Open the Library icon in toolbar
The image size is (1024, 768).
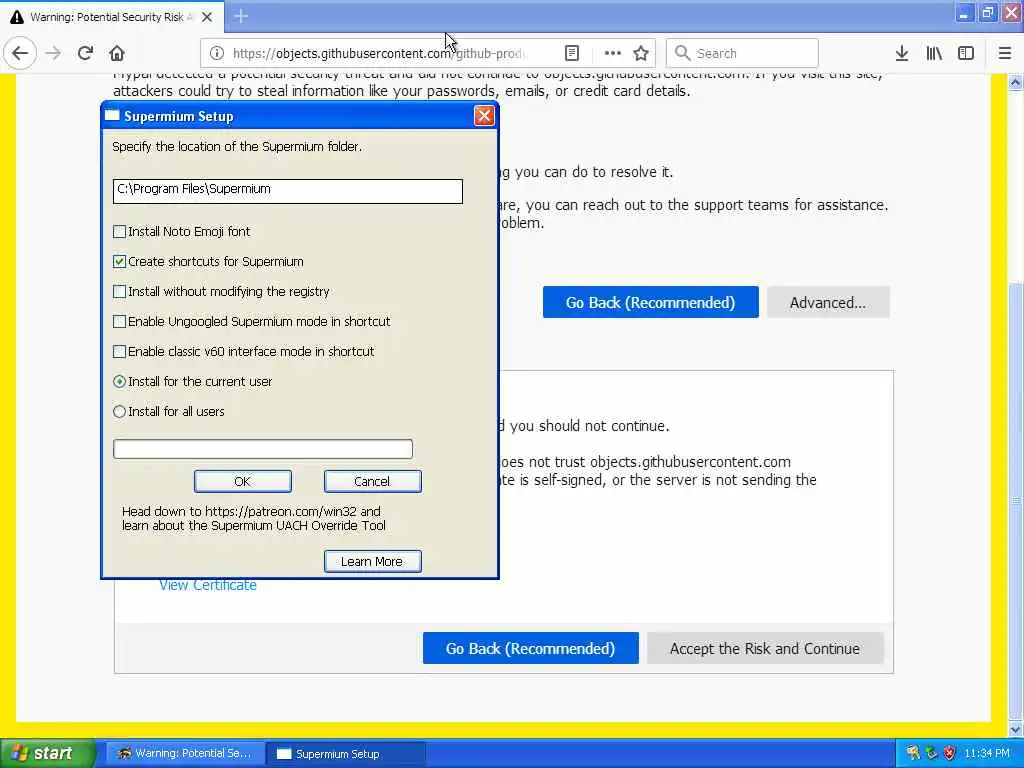934,54
